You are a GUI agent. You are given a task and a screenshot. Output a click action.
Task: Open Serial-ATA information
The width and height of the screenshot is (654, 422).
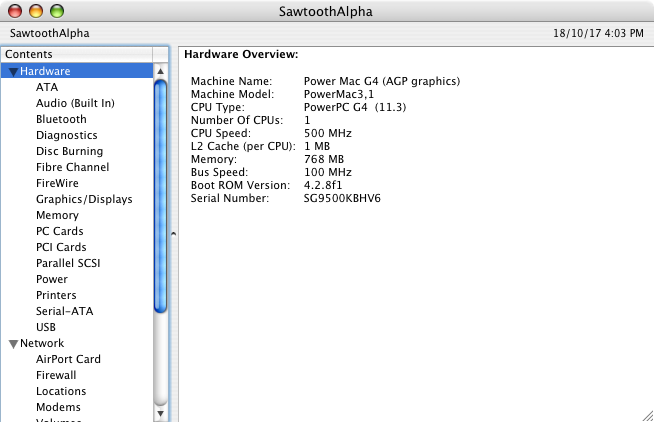tap(65, 311)
